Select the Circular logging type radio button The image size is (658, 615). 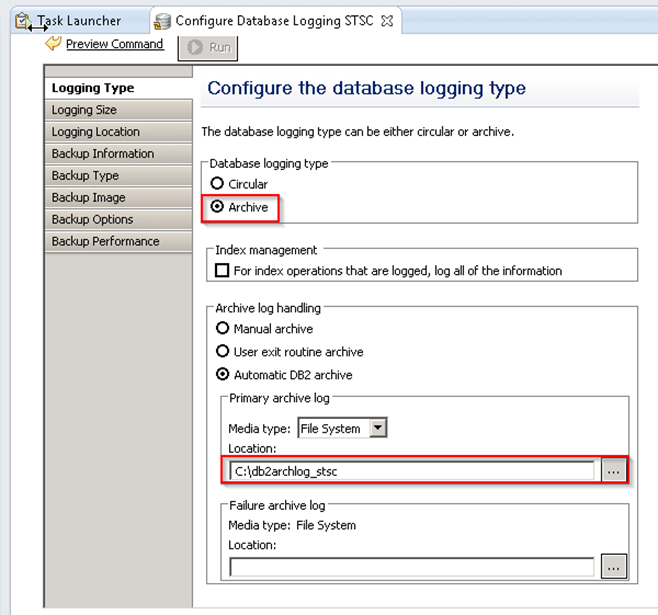[x=217, y=184]
